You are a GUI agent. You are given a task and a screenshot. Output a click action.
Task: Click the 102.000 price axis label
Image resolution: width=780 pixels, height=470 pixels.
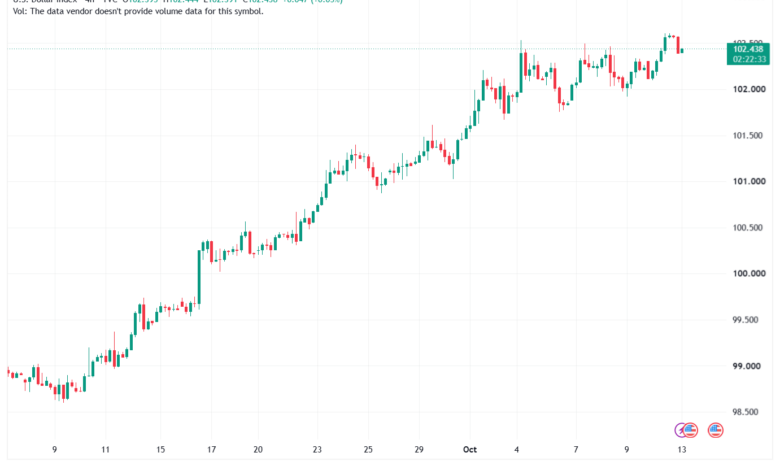(x=749, y=90)
